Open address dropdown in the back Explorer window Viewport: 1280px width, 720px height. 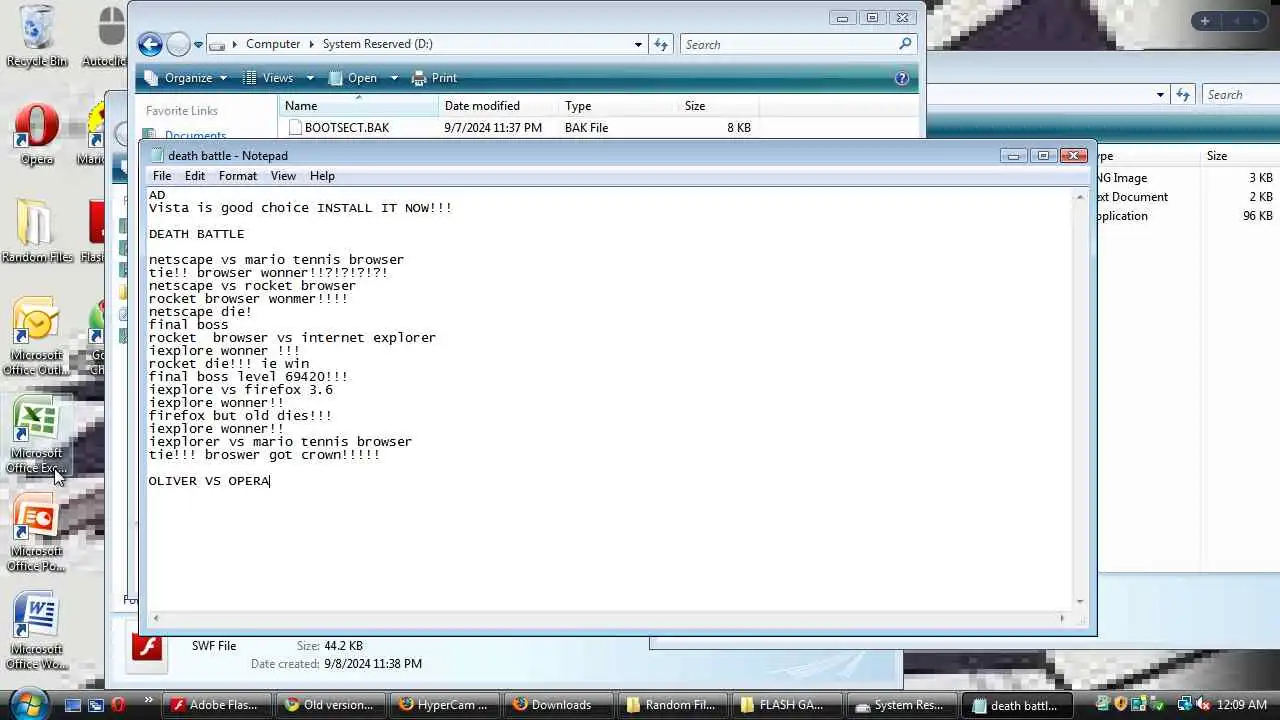1160,95
